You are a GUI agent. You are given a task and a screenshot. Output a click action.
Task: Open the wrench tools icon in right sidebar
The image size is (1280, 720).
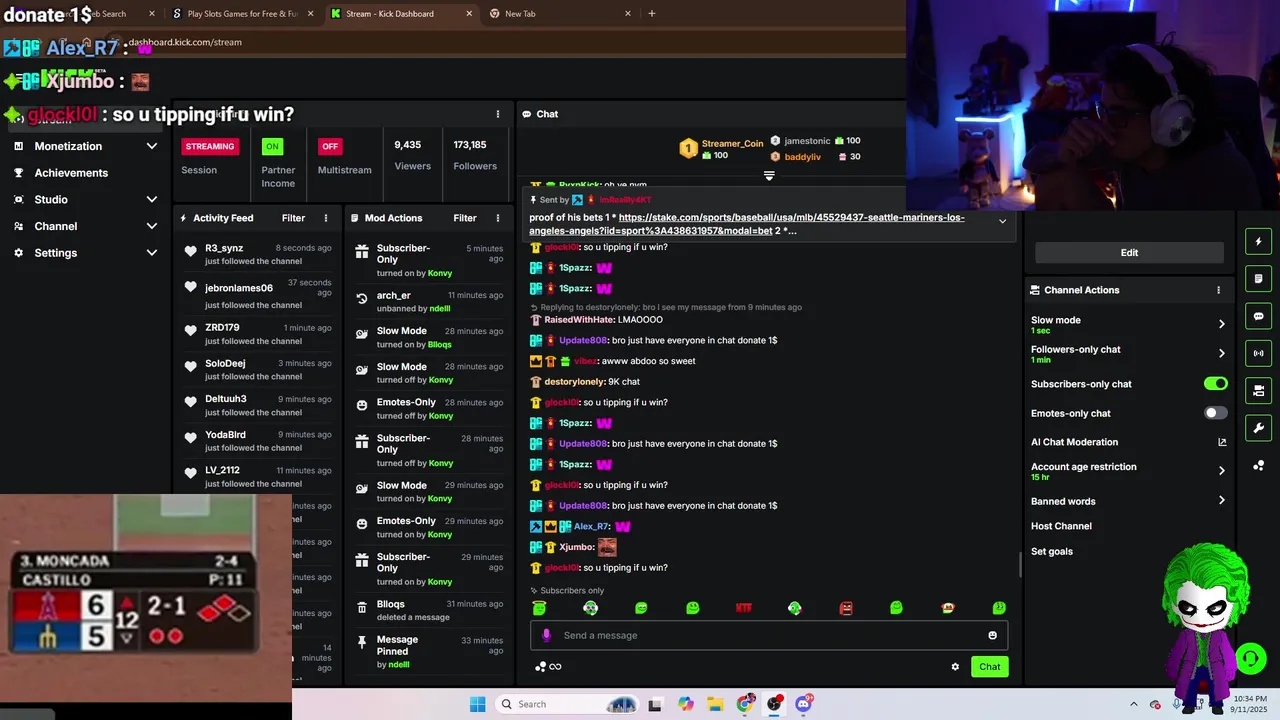(1259, 428)
